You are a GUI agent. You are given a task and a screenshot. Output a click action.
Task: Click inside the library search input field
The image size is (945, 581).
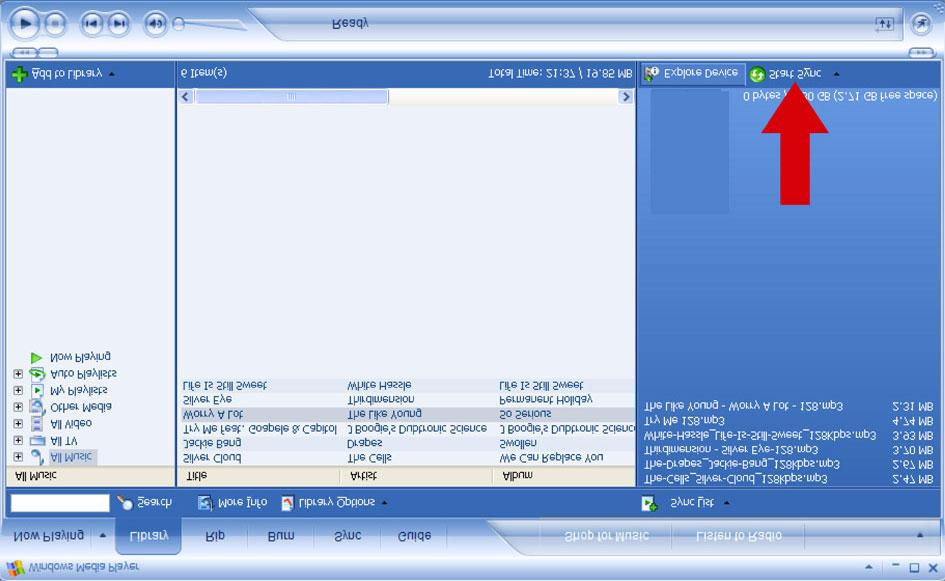60,503
